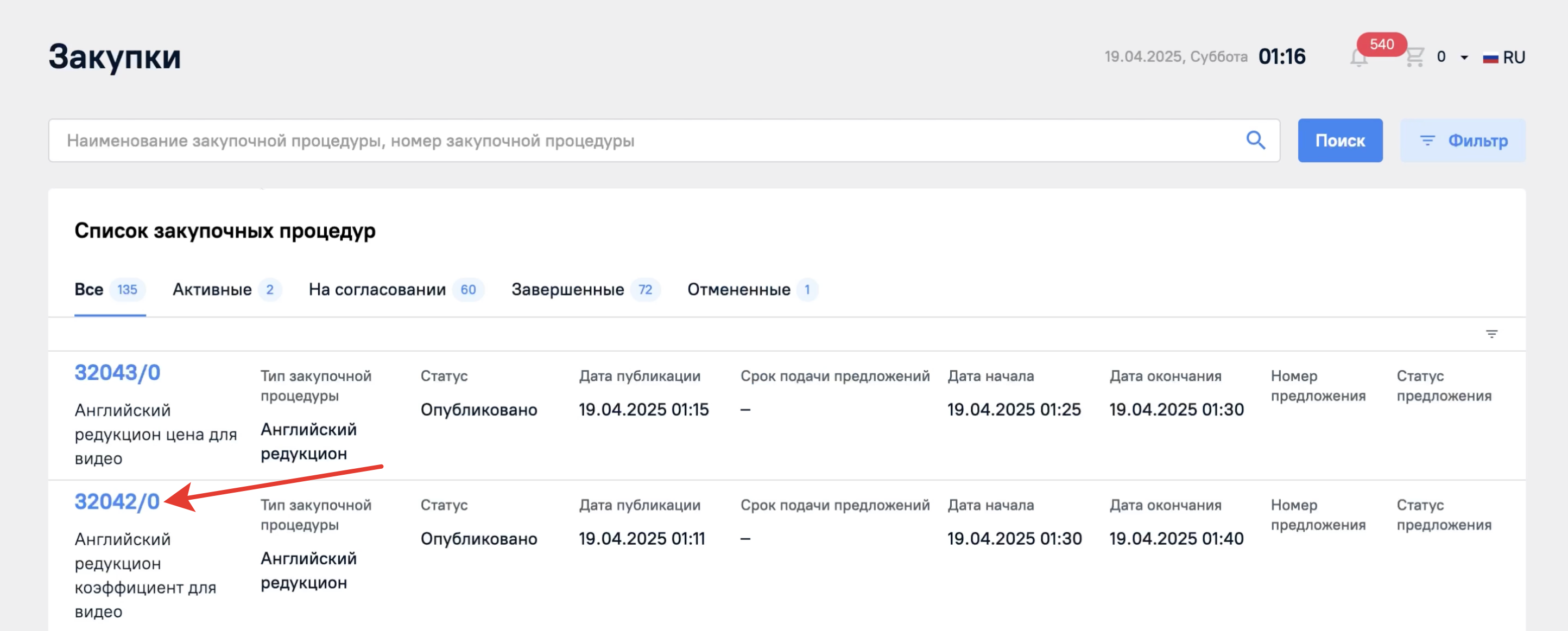Click the 1 count badge on Отмененные
The height and width of the screenshot is (631, 1568).
point(807,290)
